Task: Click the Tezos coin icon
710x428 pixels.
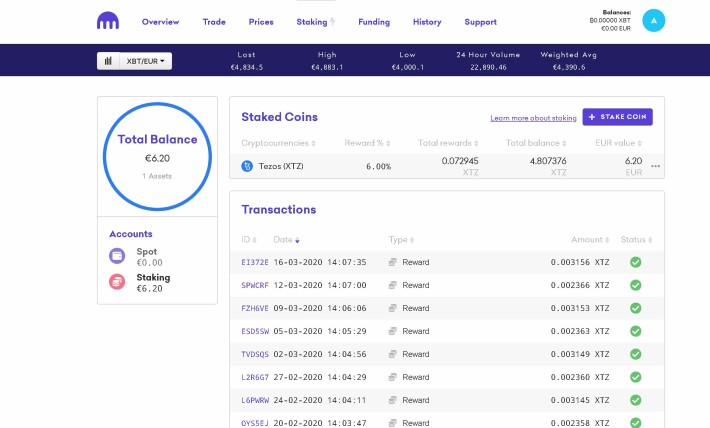Action: tap(247, 166)
